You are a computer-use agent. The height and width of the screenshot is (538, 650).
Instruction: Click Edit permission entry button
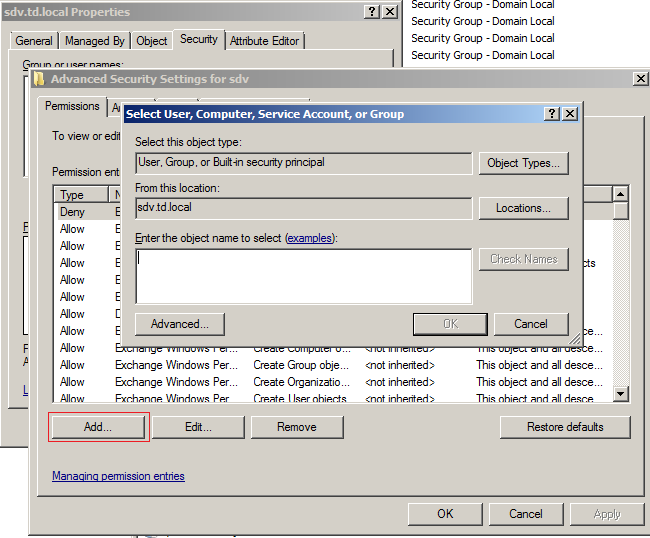pyautogui.click(x=198, y=427)
